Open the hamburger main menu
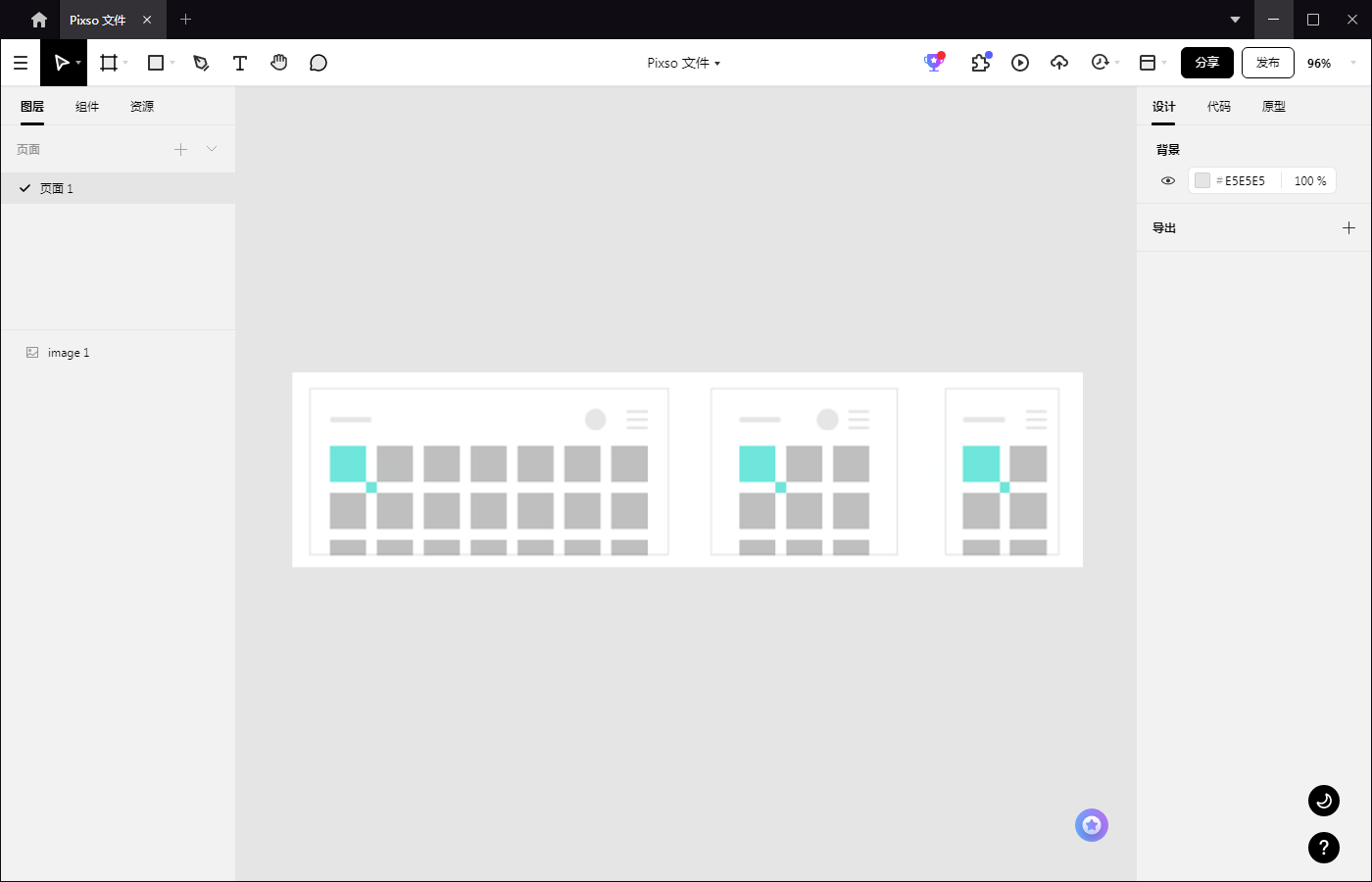 (x=21, y=63)
